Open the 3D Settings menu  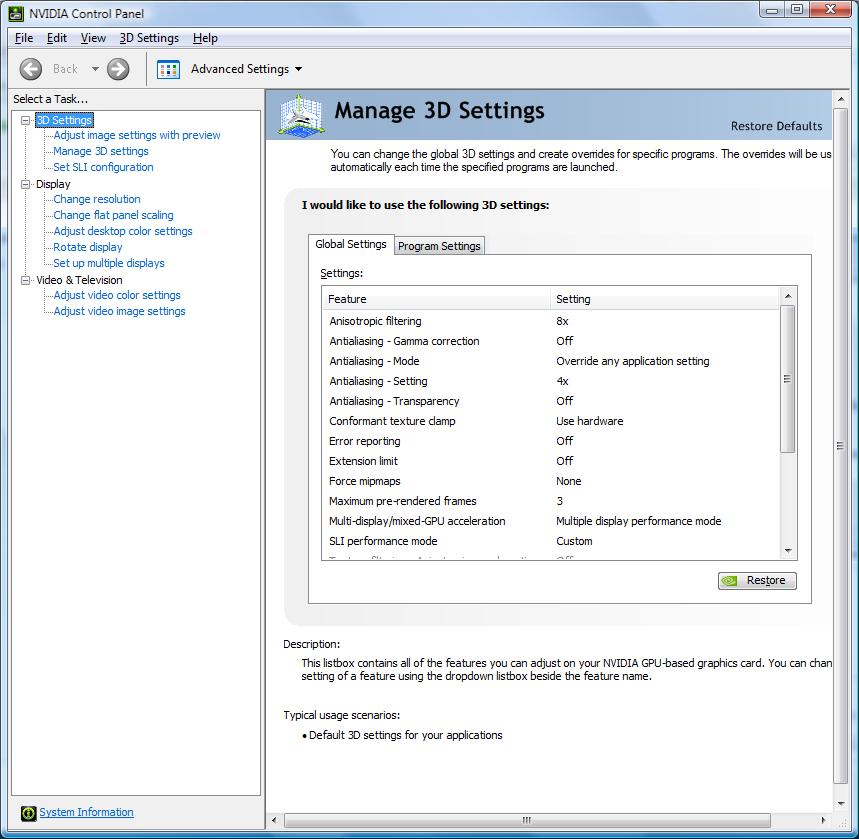pyautogui.click(x=149, y=38)
